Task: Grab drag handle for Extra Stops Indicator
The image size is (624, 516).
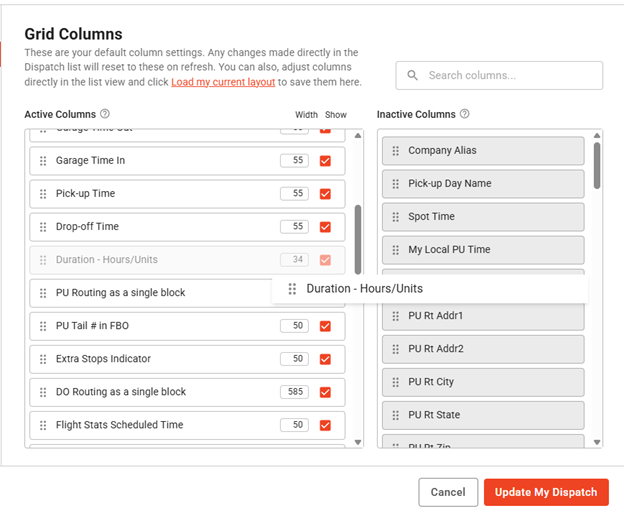Action: pos(43,359)
